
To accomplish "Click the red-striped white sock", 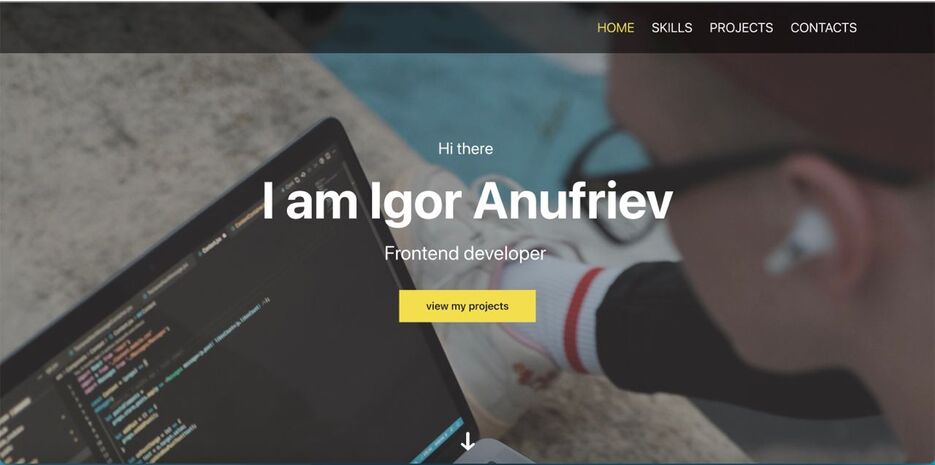I will [x=561, y=316].
